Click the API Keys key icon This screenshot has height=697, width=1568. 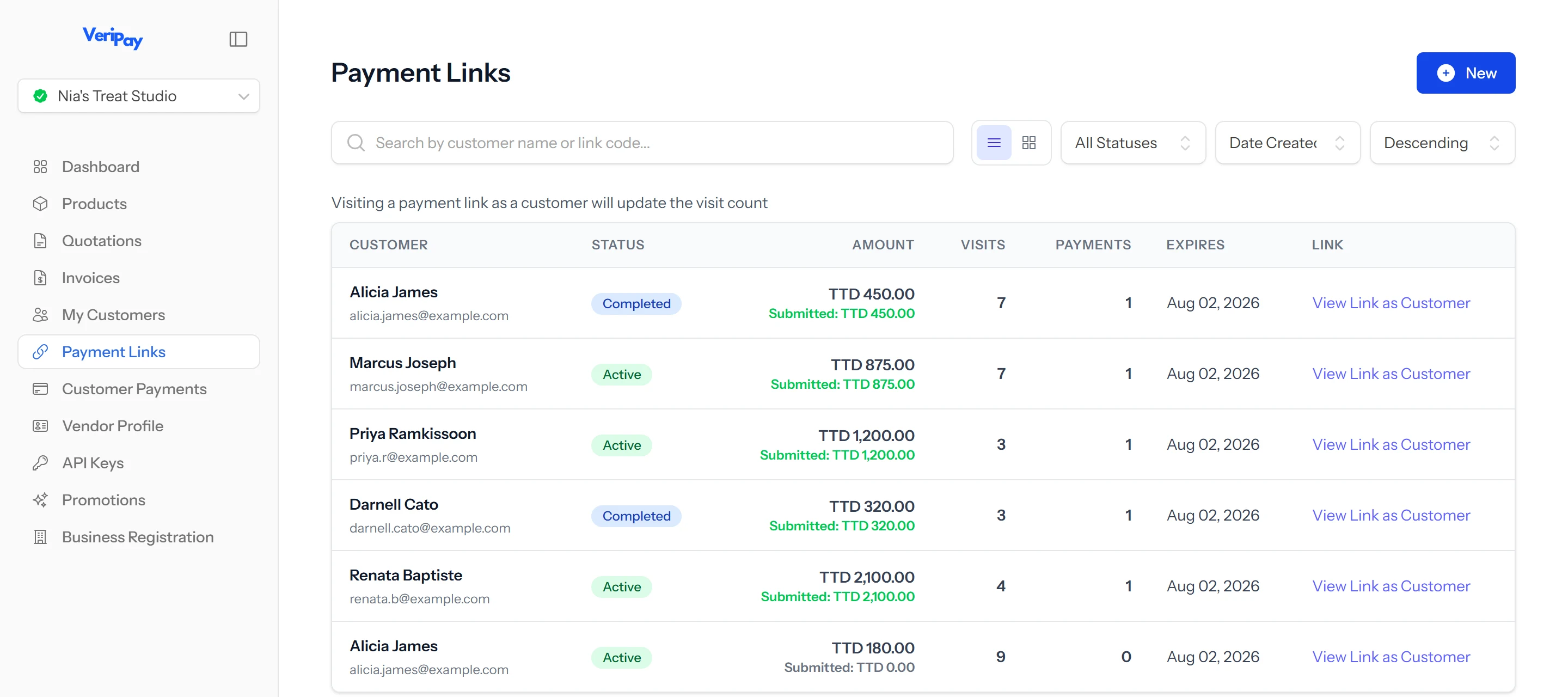click(40, 463)
